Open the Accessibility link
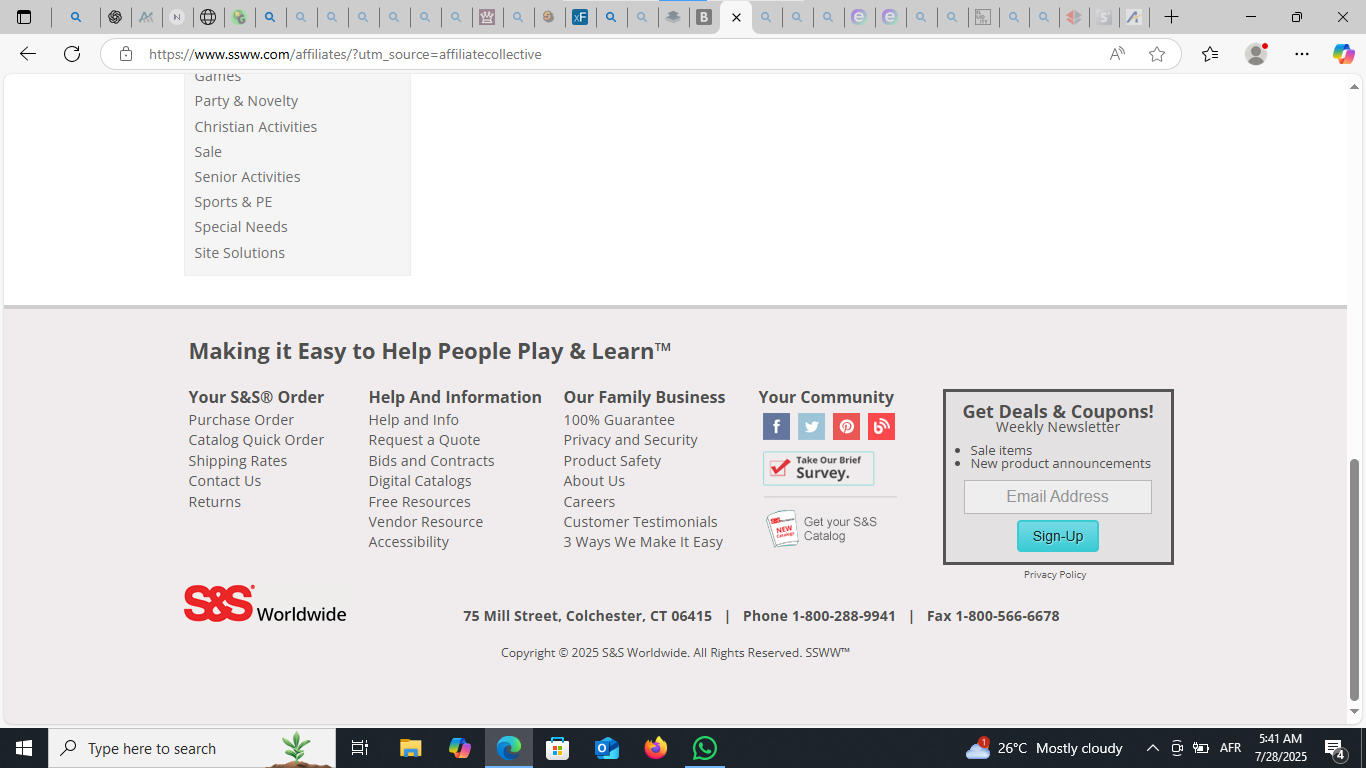The height and width of the screenshot is (768, 1366). tap(409, 542)
